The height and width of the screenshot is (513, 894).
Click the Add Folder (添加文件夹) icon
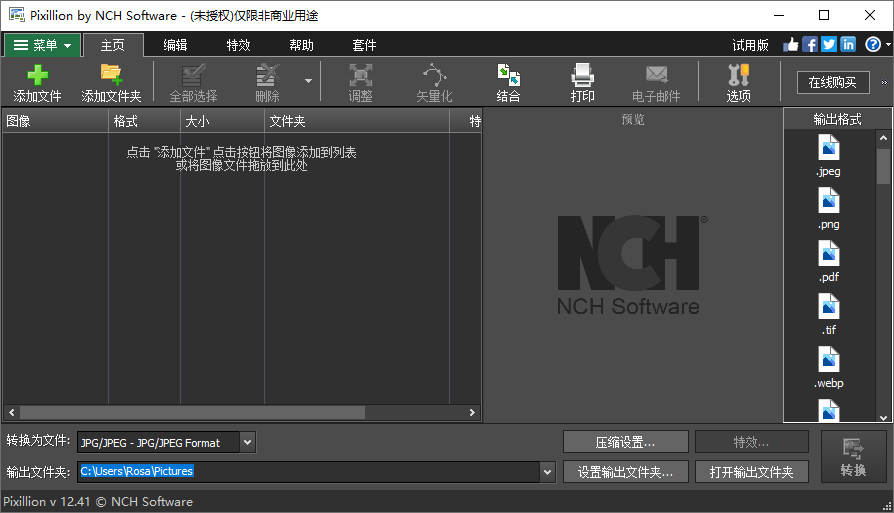(111, 76)
